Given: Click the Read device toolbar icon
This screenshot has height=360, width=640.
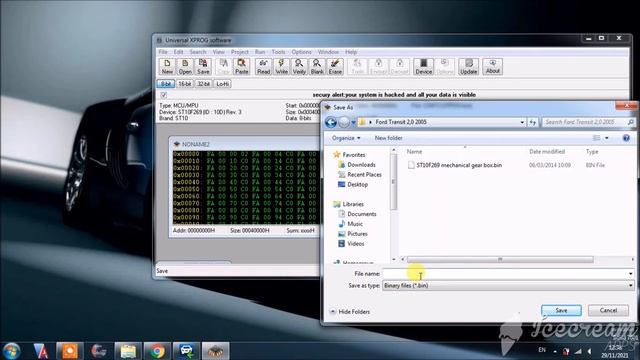Looking at the screenshot, I should pyautogui.click(x=263, y=67).
